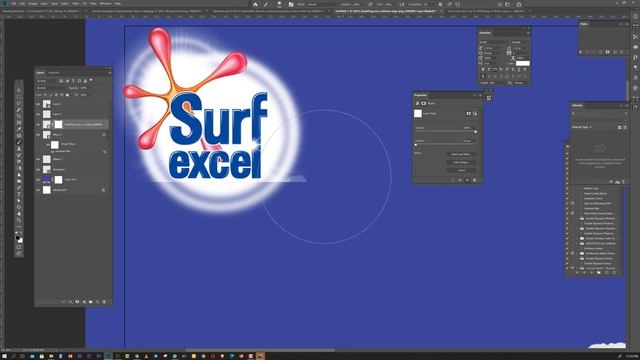Hide the Background layer
The width and height of the screenshot is (640, 360).
(x=38, y=190)
